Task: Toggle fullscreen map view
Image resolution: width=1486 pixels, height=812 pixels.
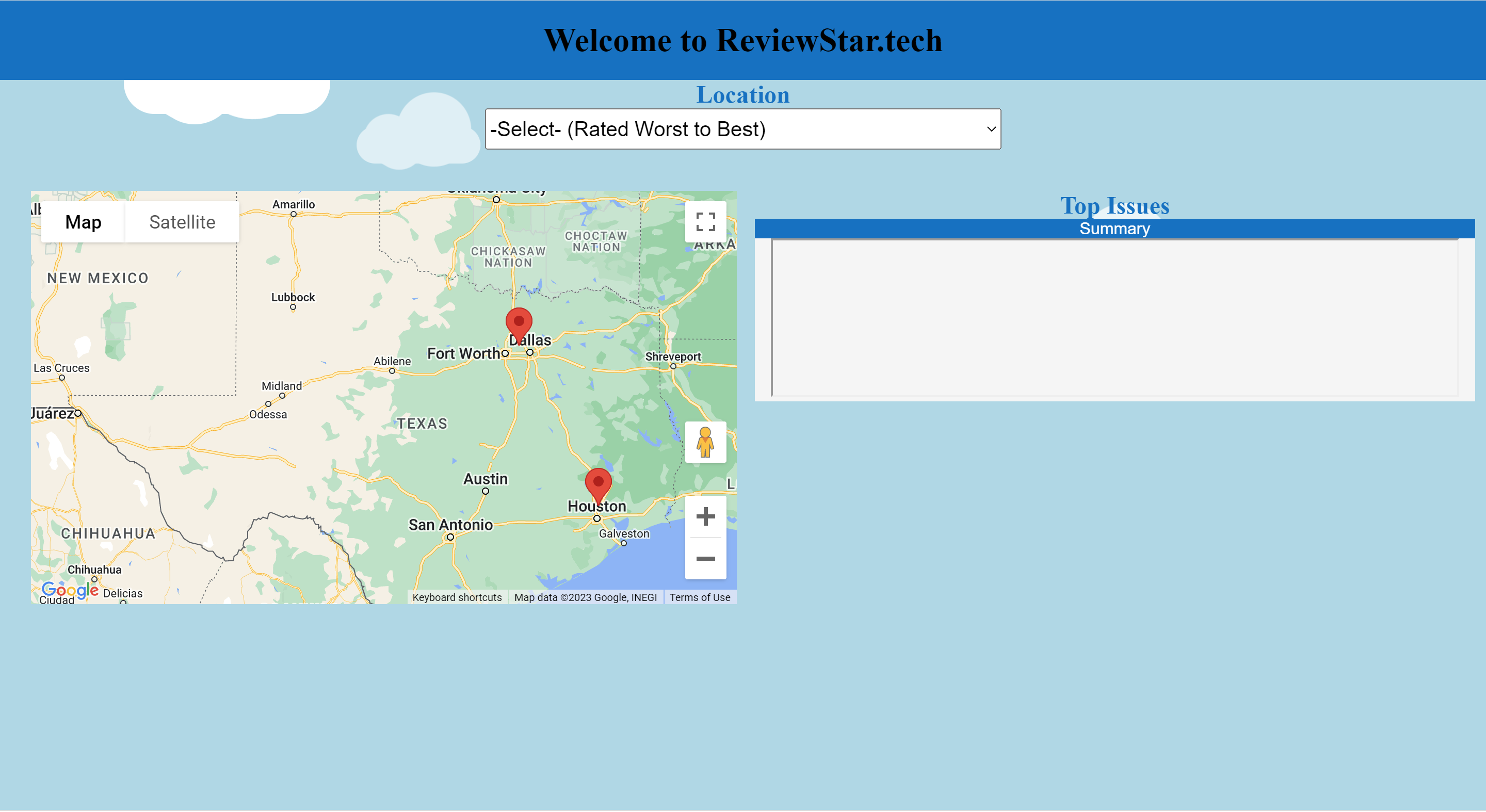Action: [x=705, y=222]
